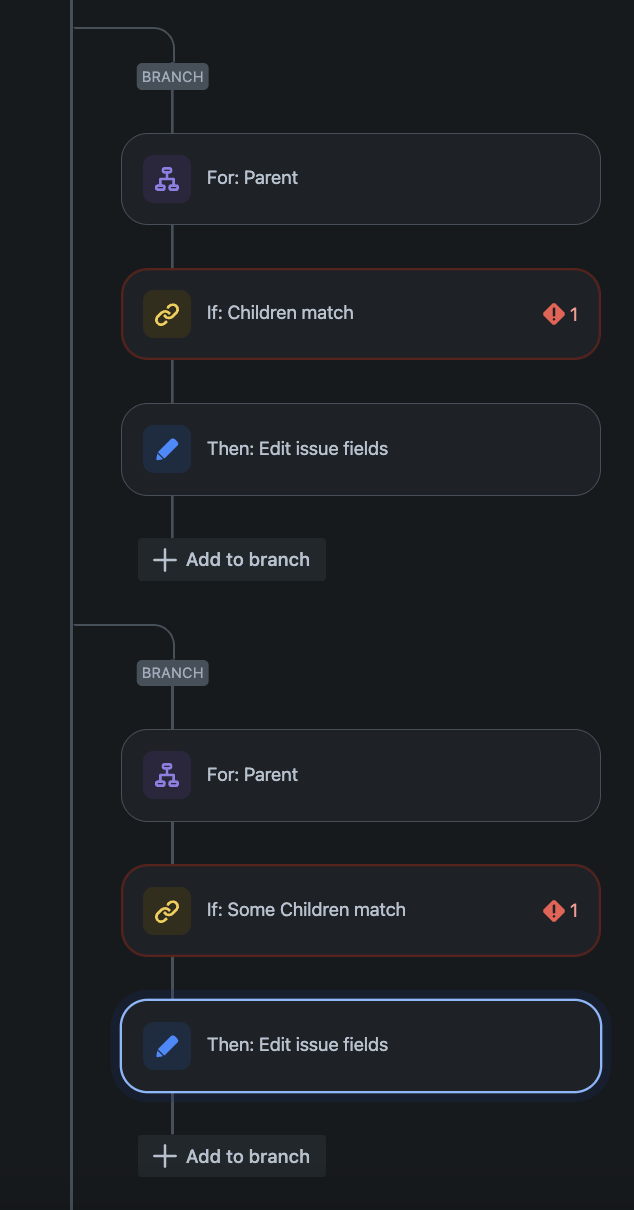Open the first For: Parent branch step
This screenshot has width=634, height=1210.
click(360, 178)
